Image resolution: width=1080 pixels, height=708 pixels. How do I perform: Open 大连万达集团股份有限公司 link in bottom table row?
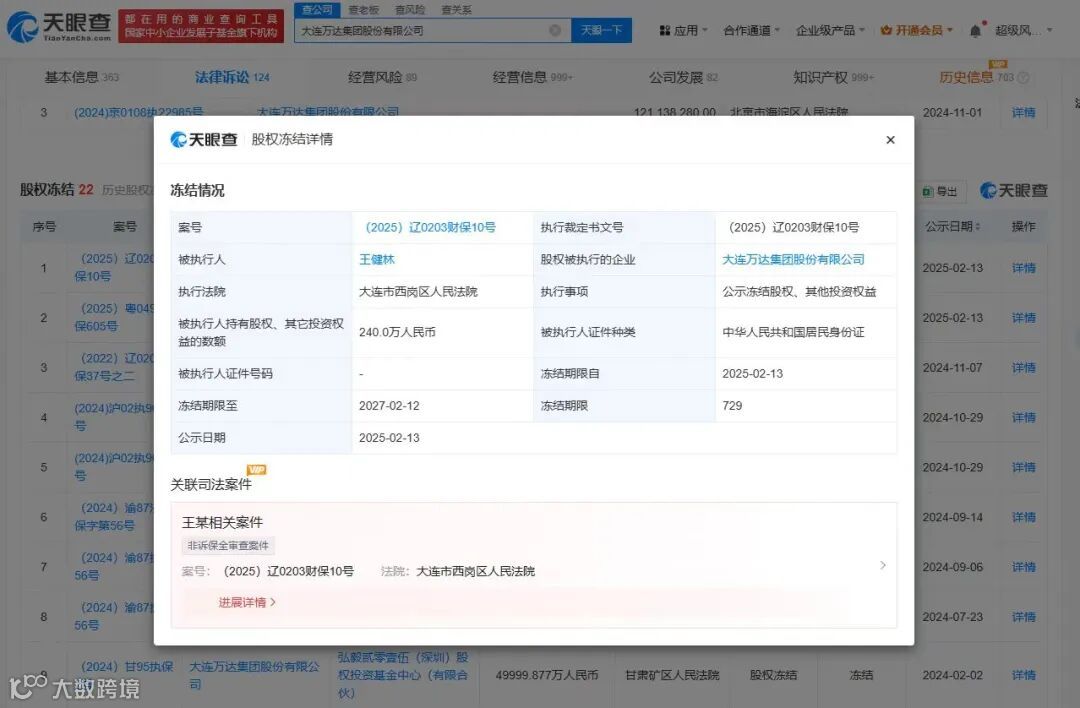tap(254, 675)
